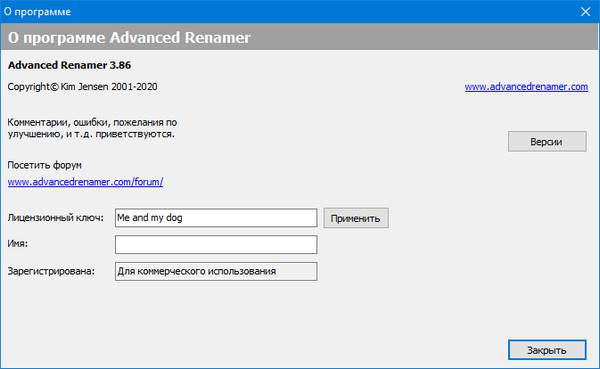Click the Версии button
600x369 pixels.
[547, 142]
